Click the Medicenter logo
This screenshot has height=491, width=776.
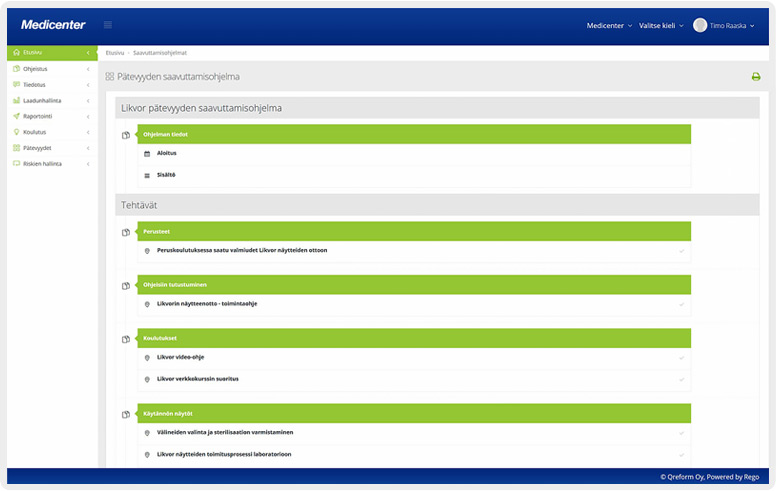tap(53, 25)
